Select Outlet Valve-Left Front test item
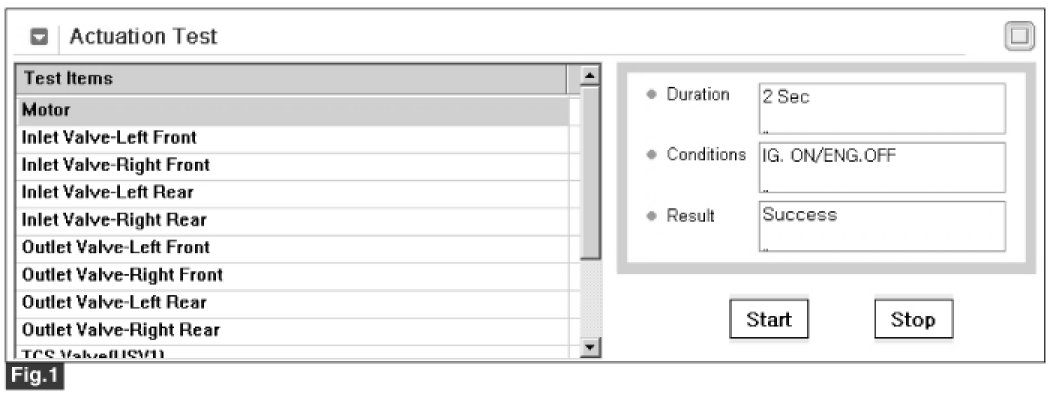Screen dimensions: 1050x394 click(x=293, y=249)
